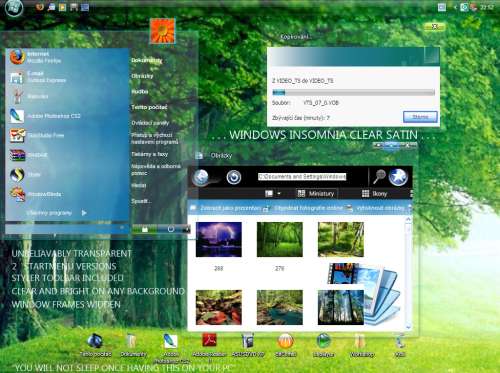The width and height of the screenshot is (500, 373).
Task: Select the green forest thumbnail labeled 276
Action: [280, 240]
